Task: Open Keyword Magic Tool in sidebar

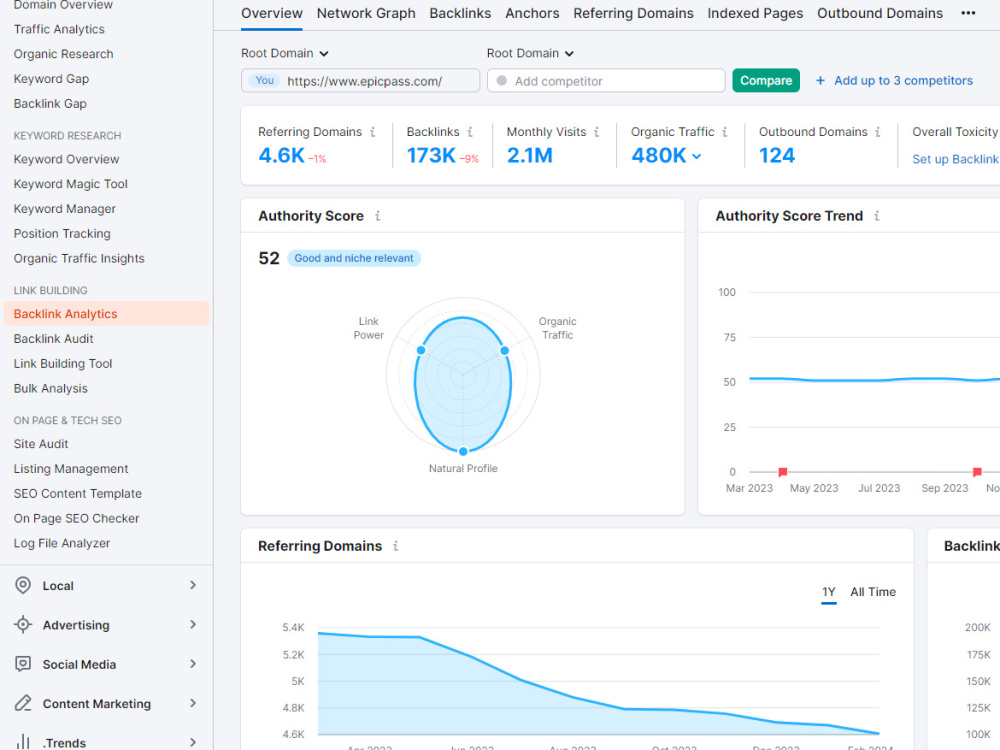Action: (71, 184)
